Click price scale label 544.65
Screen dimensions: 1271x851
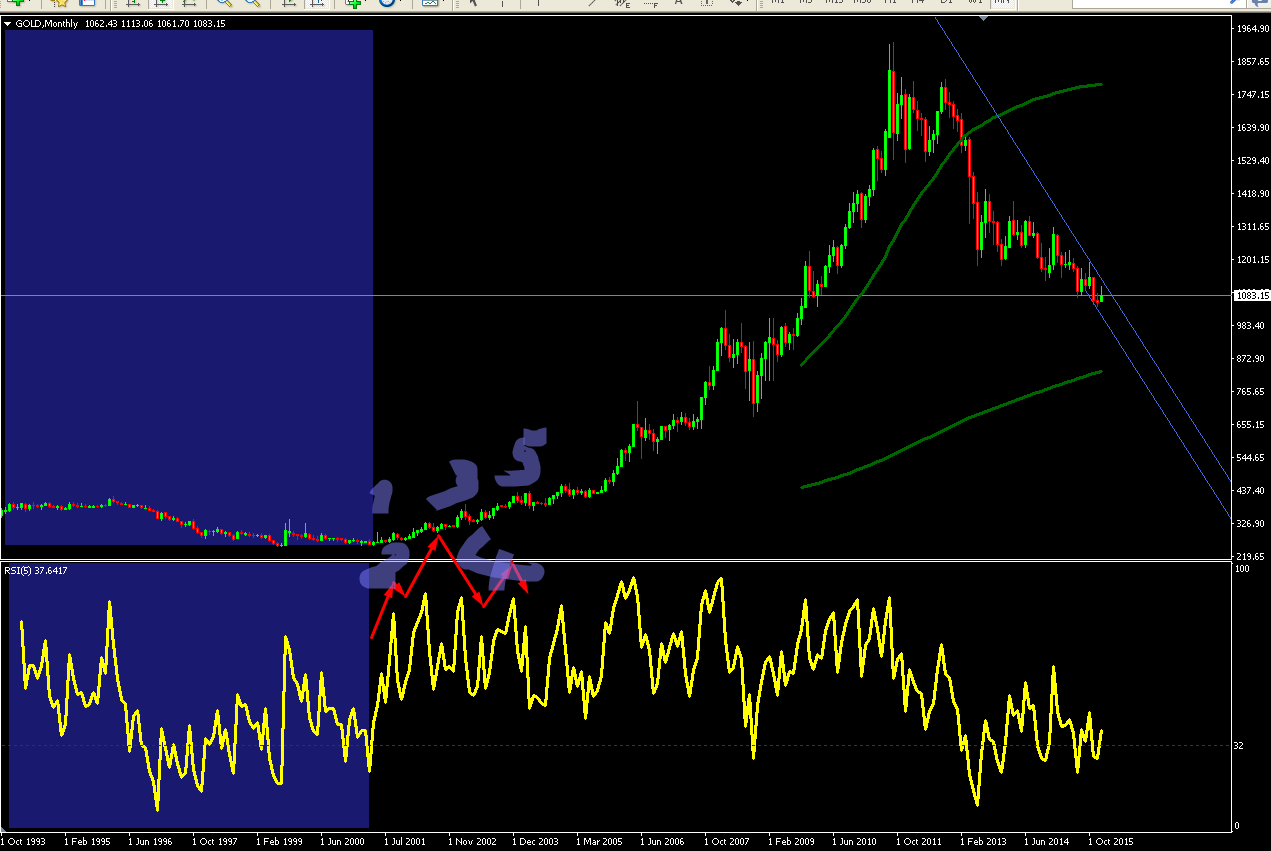coord(1250,457)
